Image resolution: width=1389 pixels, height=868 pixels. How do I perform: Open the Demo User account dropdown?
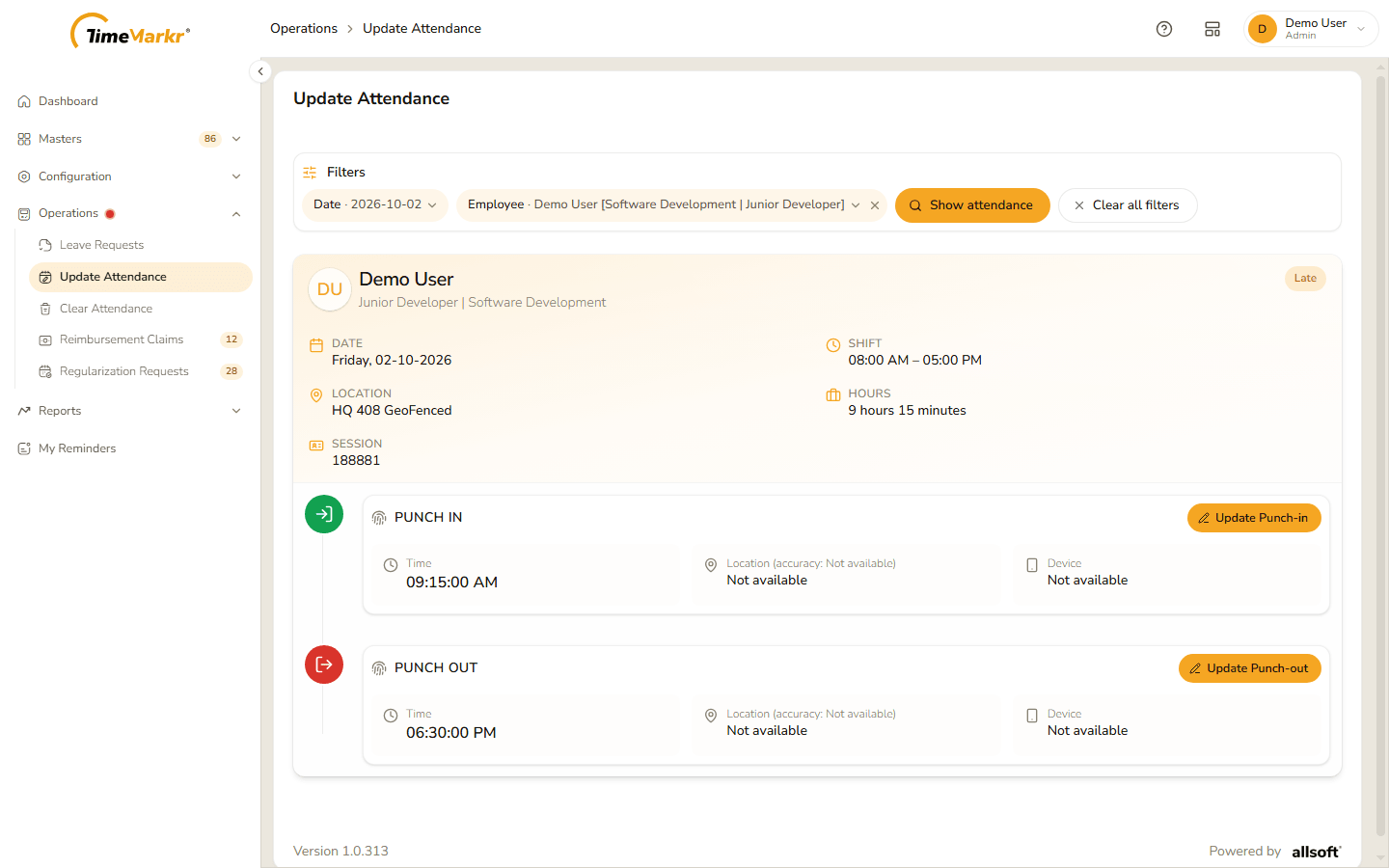(1312, 29)
